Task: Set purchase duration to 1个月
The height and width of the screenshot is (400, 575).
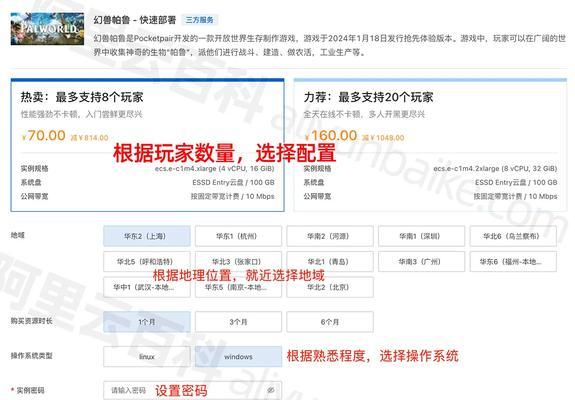Action: pos(147,322)
